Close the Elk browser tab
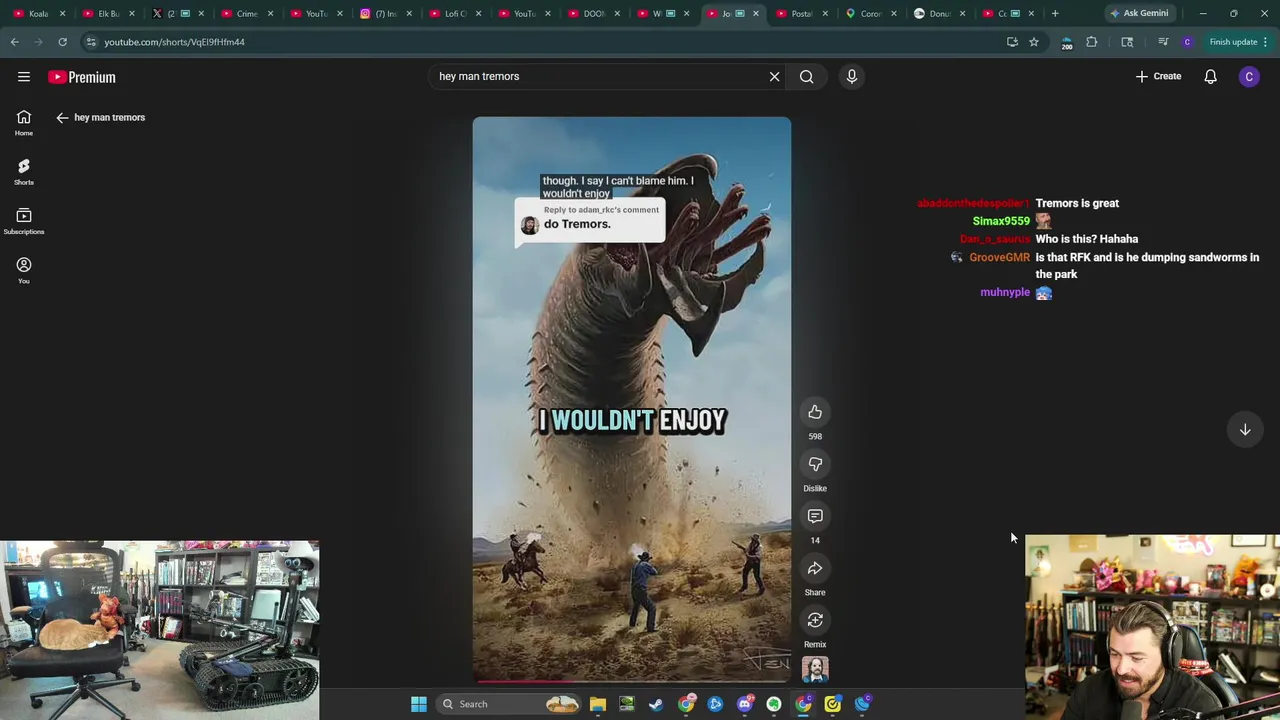1280x720 pixels. pyautogui.click(x=132, y=13)
